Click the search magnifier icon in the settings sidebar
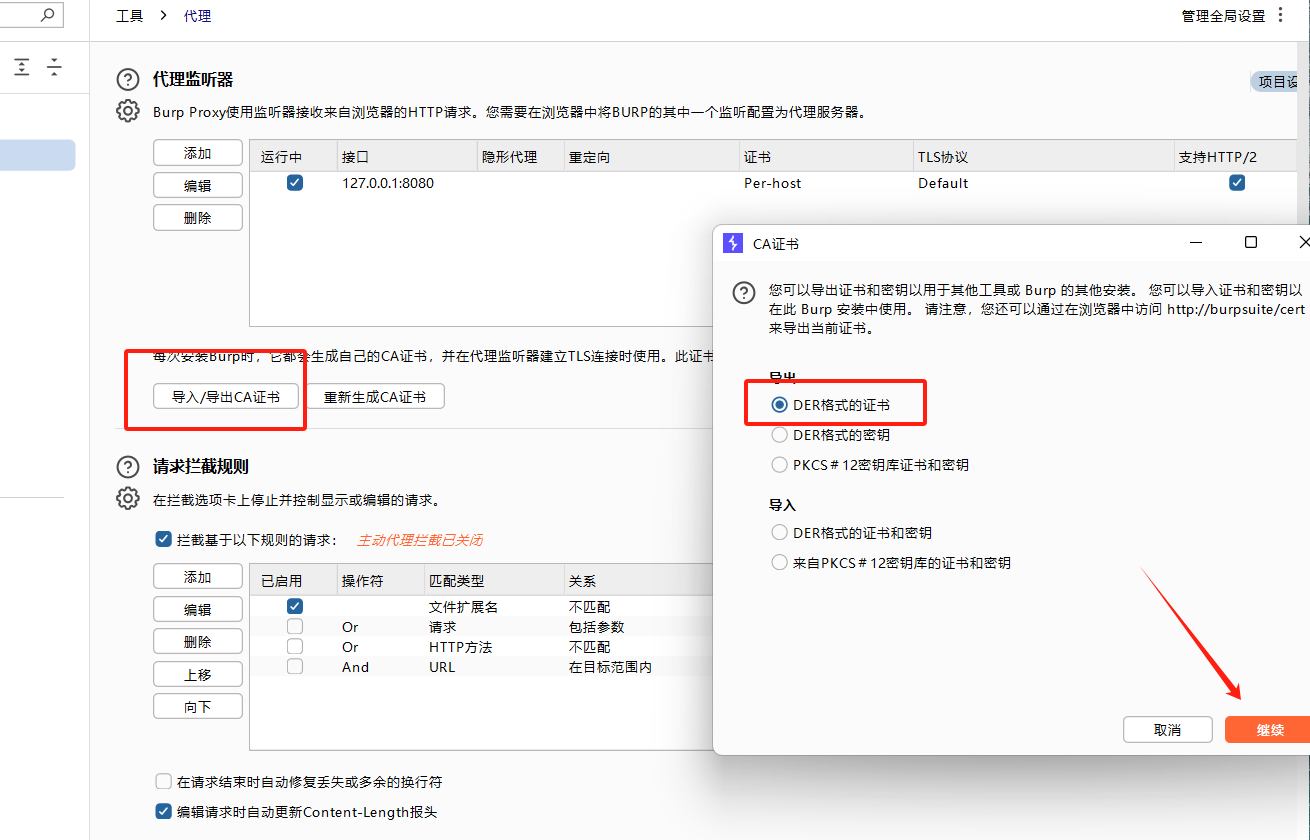This screenshot has height=840, width=1310. 46,15
